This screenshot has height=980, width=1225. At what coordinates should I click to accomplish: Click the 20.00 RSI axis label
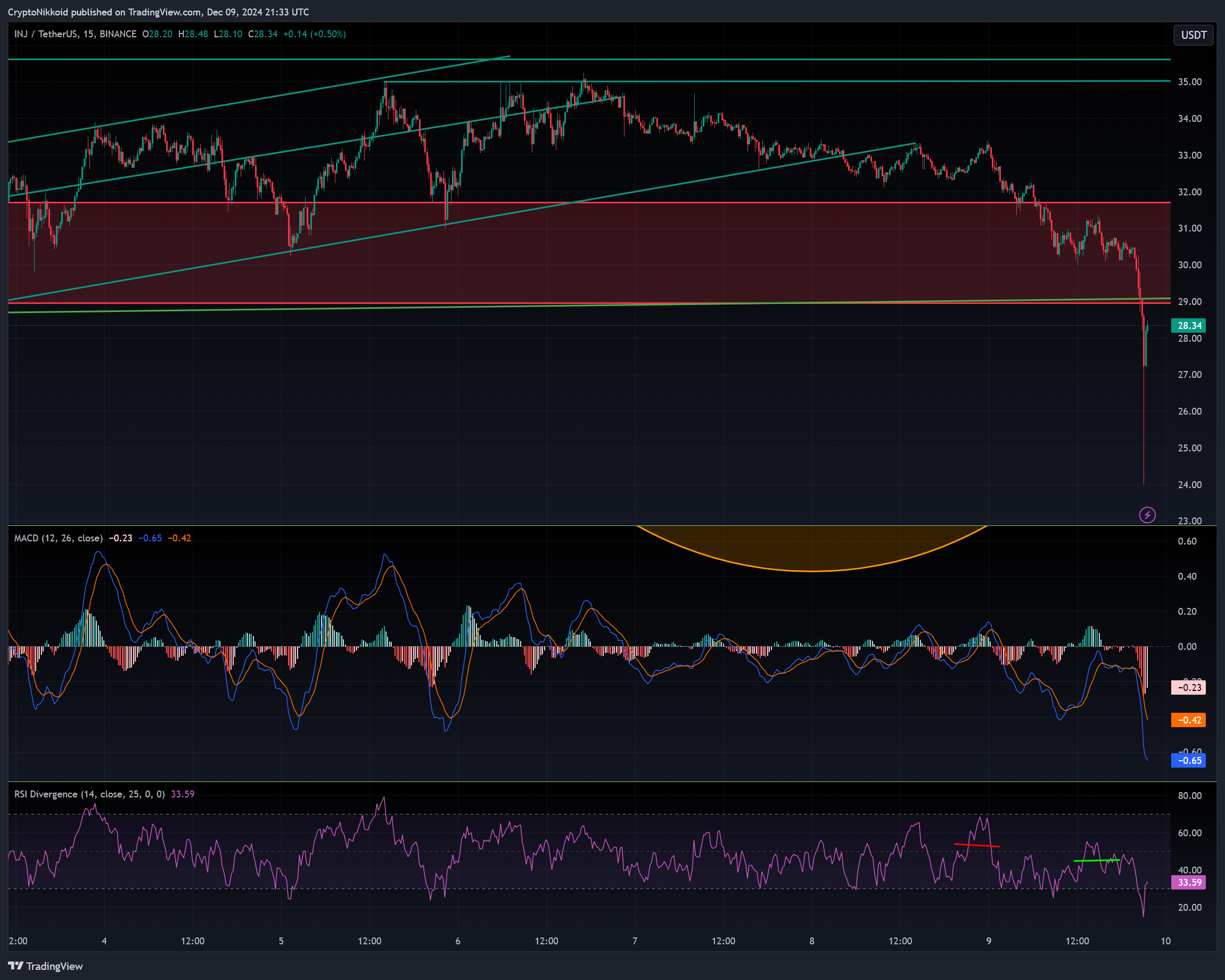click(1190, 907)
